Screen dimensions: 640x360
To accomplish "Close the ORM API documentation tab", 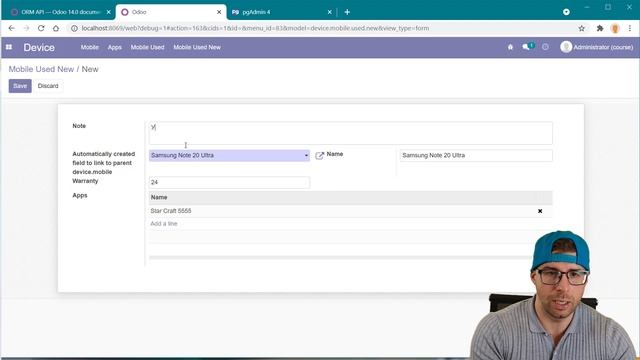I will point(109,12).
